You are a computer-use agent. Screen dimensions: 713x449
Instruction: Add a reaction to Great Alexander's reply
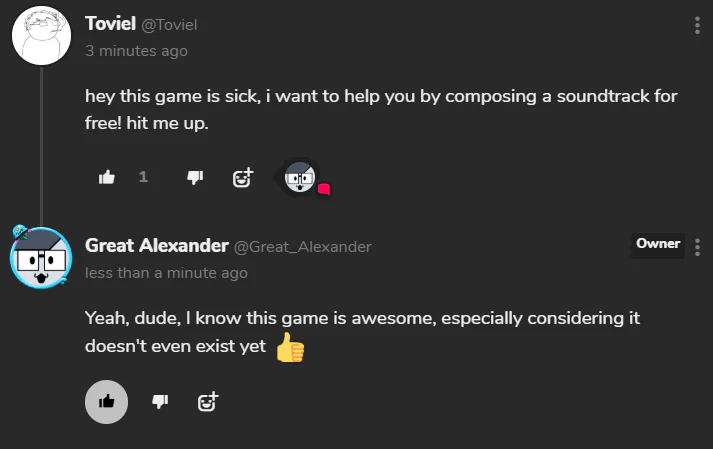pyautogui.click(x=208, y=402)
